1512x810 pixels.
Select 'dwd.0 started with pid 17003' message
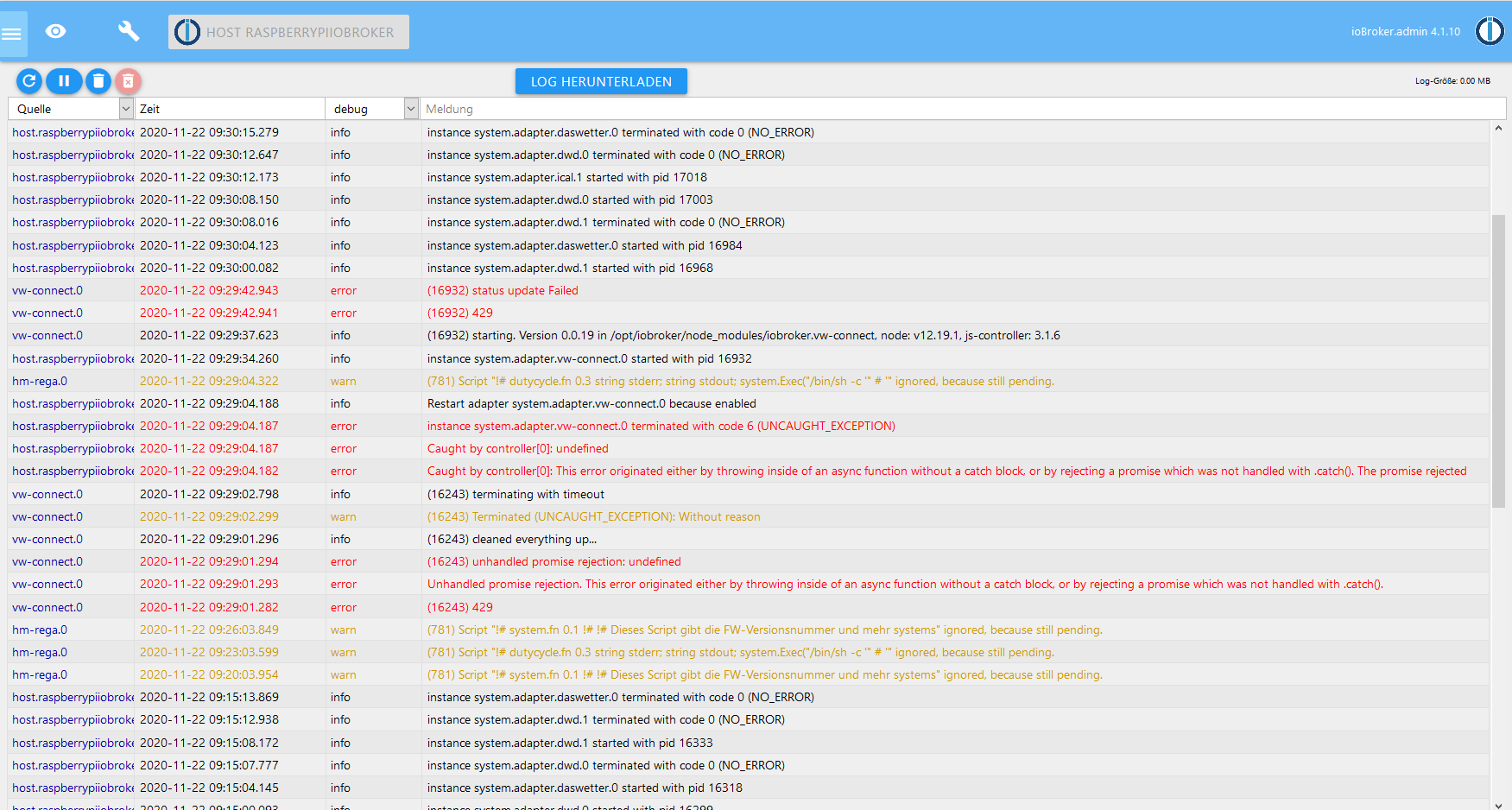point(570,199)
